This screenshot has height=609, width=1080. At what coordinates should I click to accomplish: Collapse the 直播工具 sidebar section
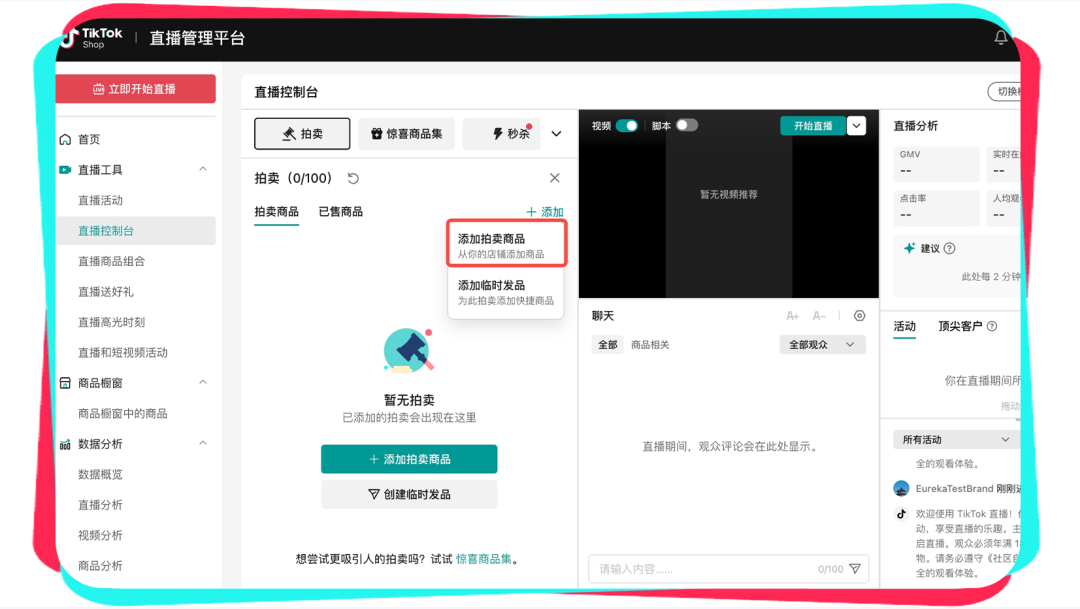pos(203,170)
